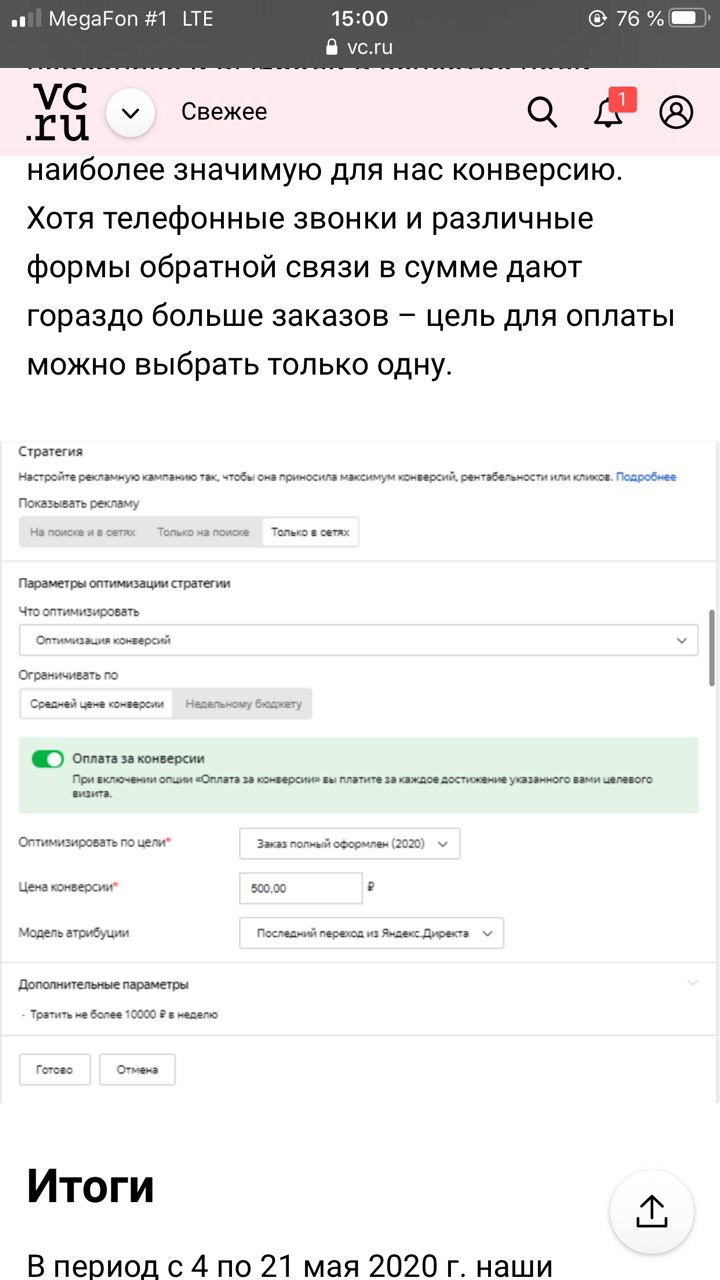Open the vc.ru logo home page

point(58,112)
